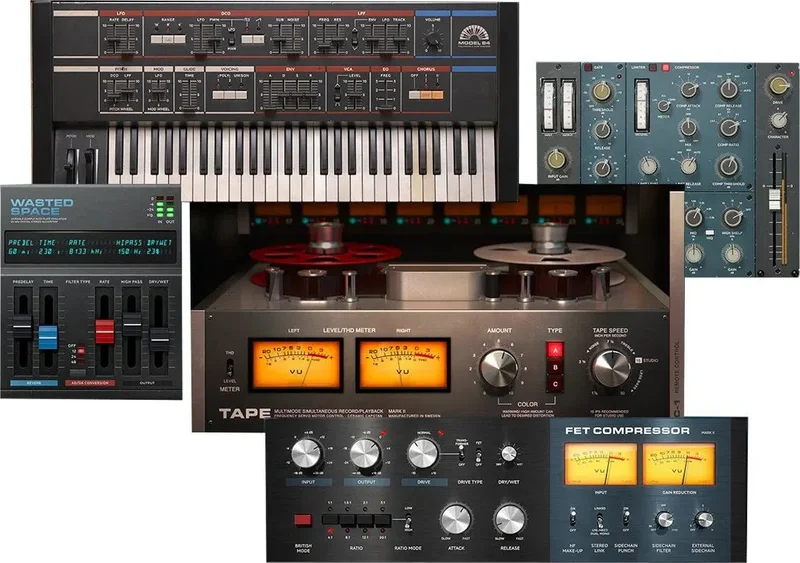Click the Output label in Wasted Space
The height and width of the screenshot is (563, 800).
tap(147, 383)
